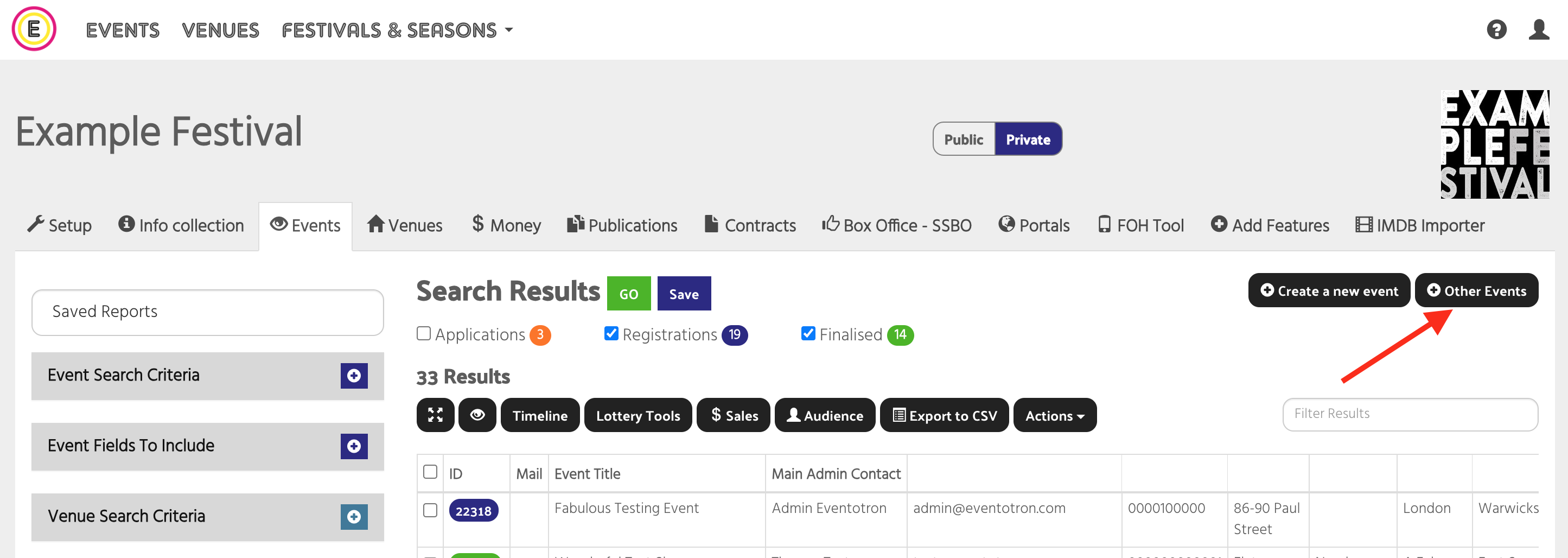Open the help question mark icon
This screenshot has height=558, width=1568.
(x=1496, y=29)
